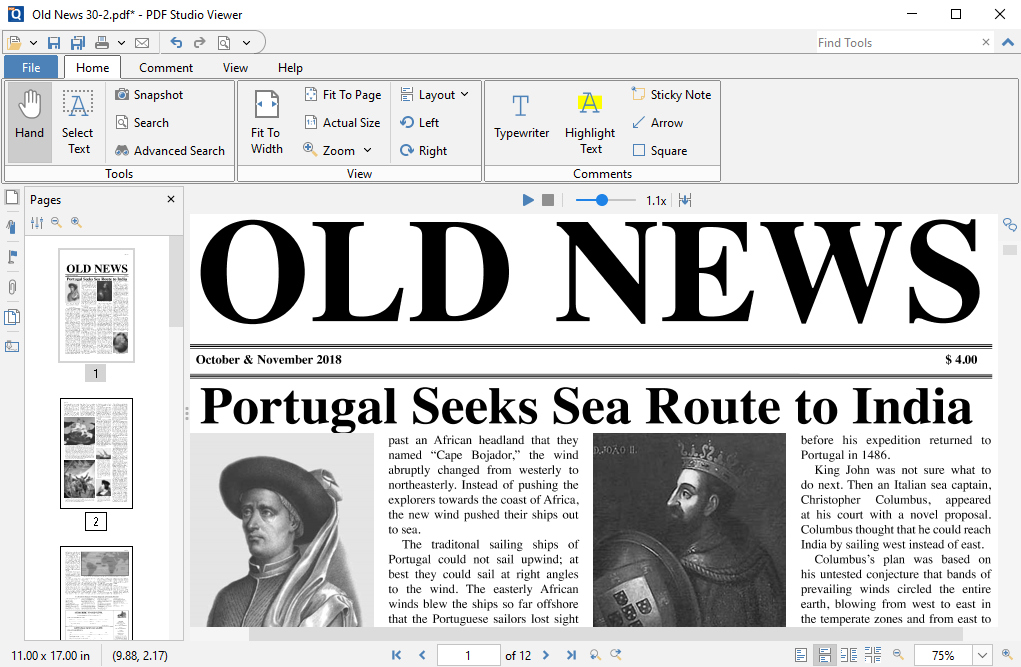Open the 75% zoom level dropdown
Screen dimensions: 1021x667
pos(981,654)
